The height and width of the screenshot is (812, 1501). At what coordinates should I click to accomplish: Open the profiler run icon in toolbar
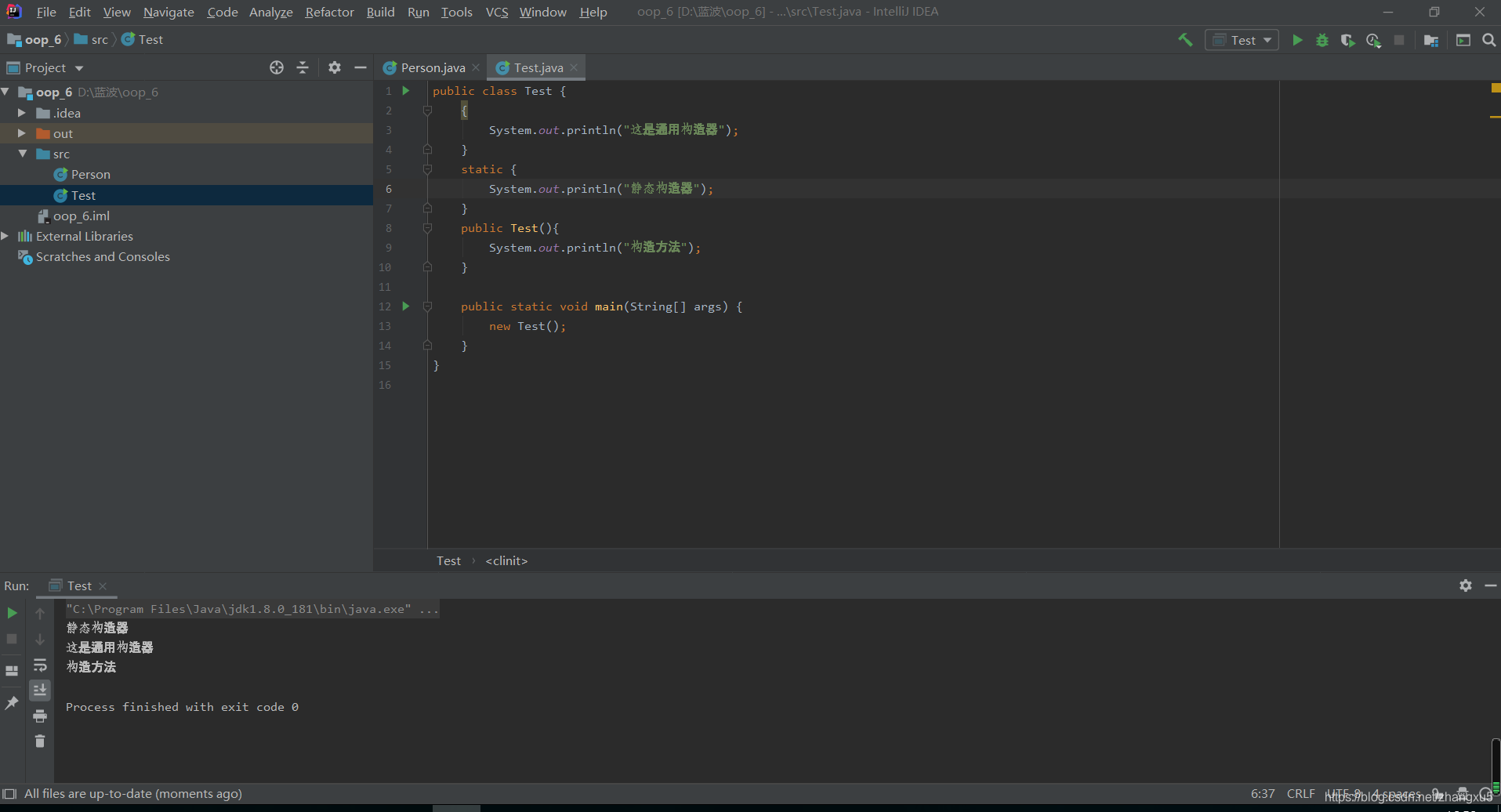(x=1373, y=40)
